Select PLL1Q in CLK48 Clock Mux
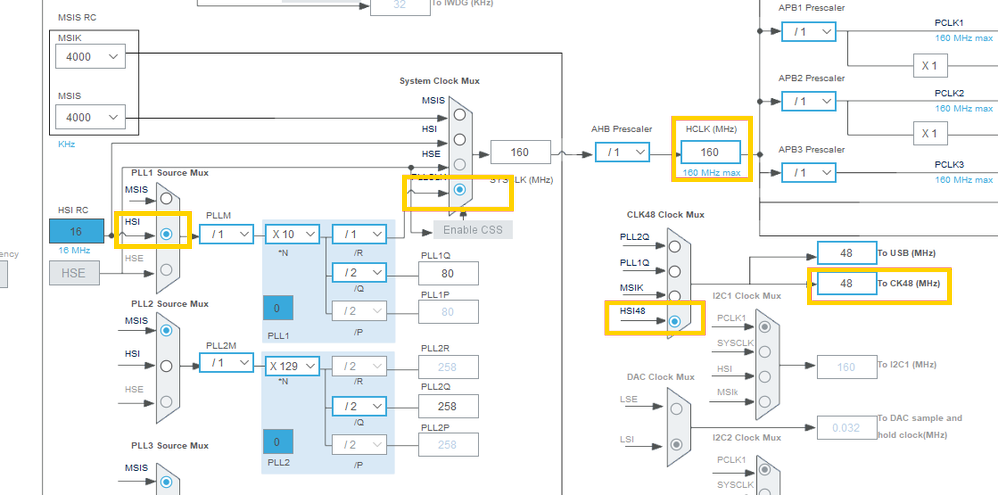Image resolution: width=998 pixels, height=495 pixels. (x=675, y=272)
